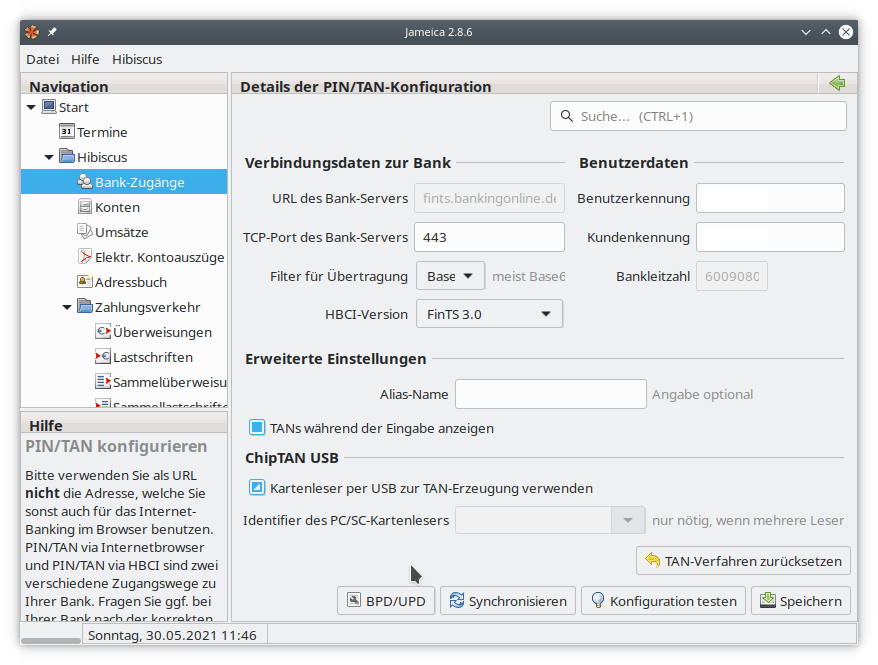Click the Konten list icon
The image size is (878, 665).
coord(85,207)
